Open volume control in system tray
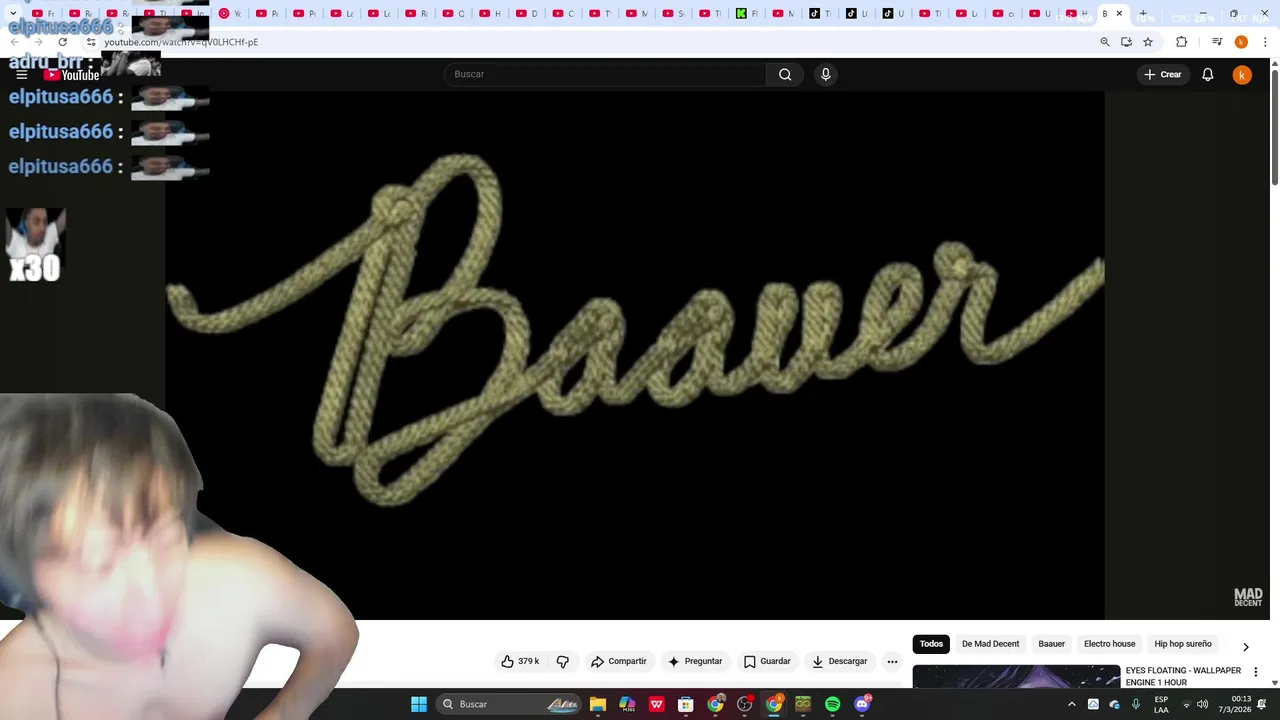The image size is (1280, 720). 1203,704
